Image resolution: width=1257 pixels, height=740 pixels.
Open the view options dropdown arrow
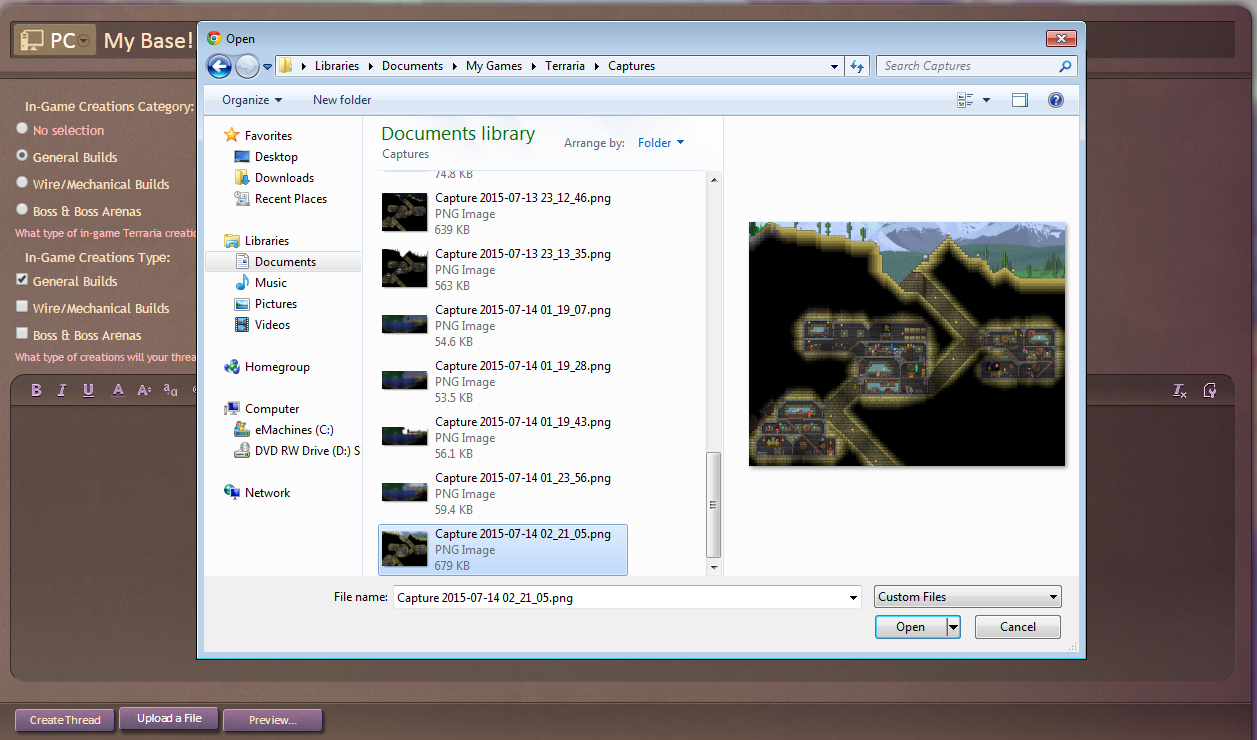point(986,100)
